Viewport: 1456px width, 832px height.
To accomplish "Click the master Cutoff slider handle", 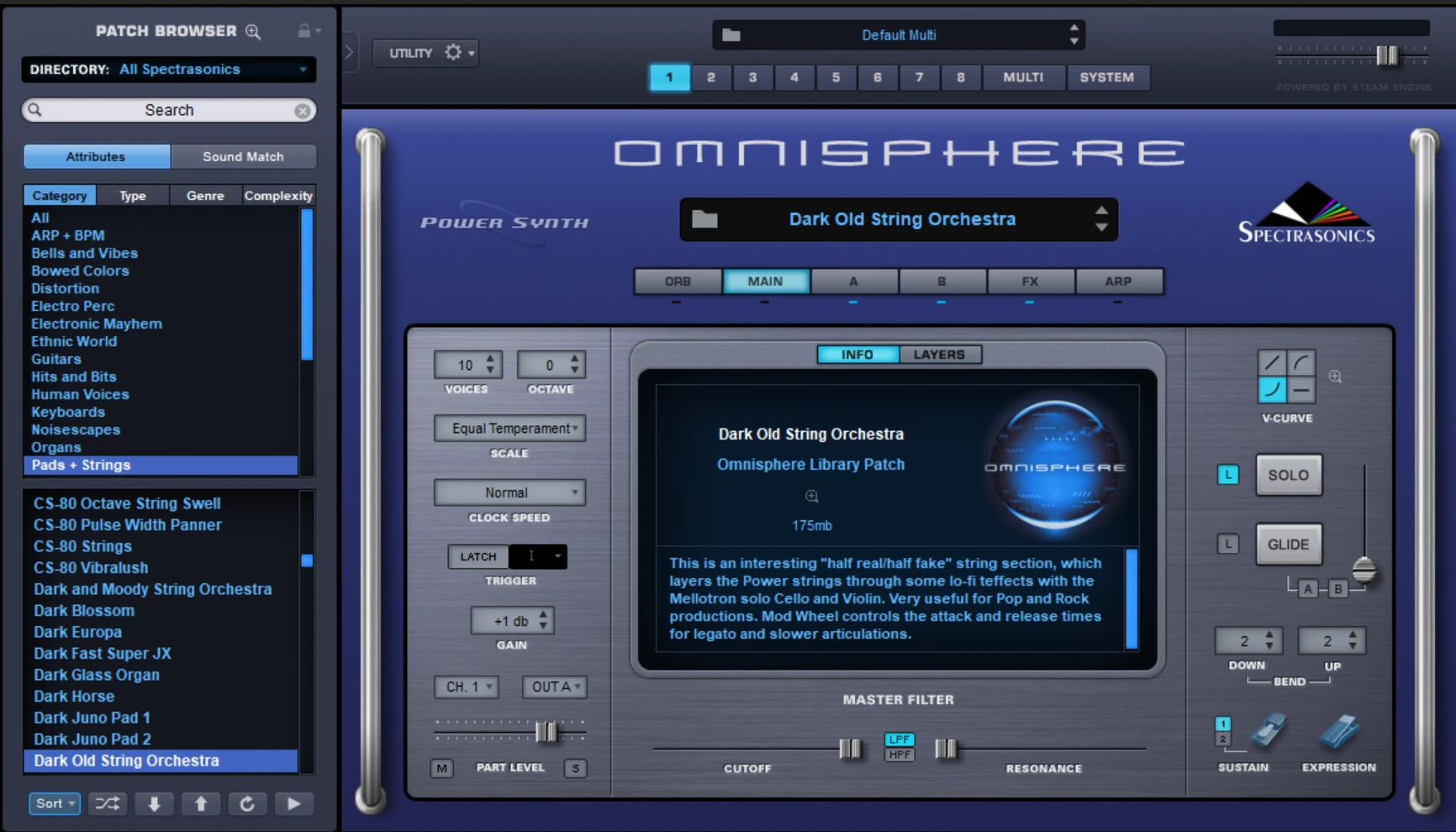I will point(850,749).
